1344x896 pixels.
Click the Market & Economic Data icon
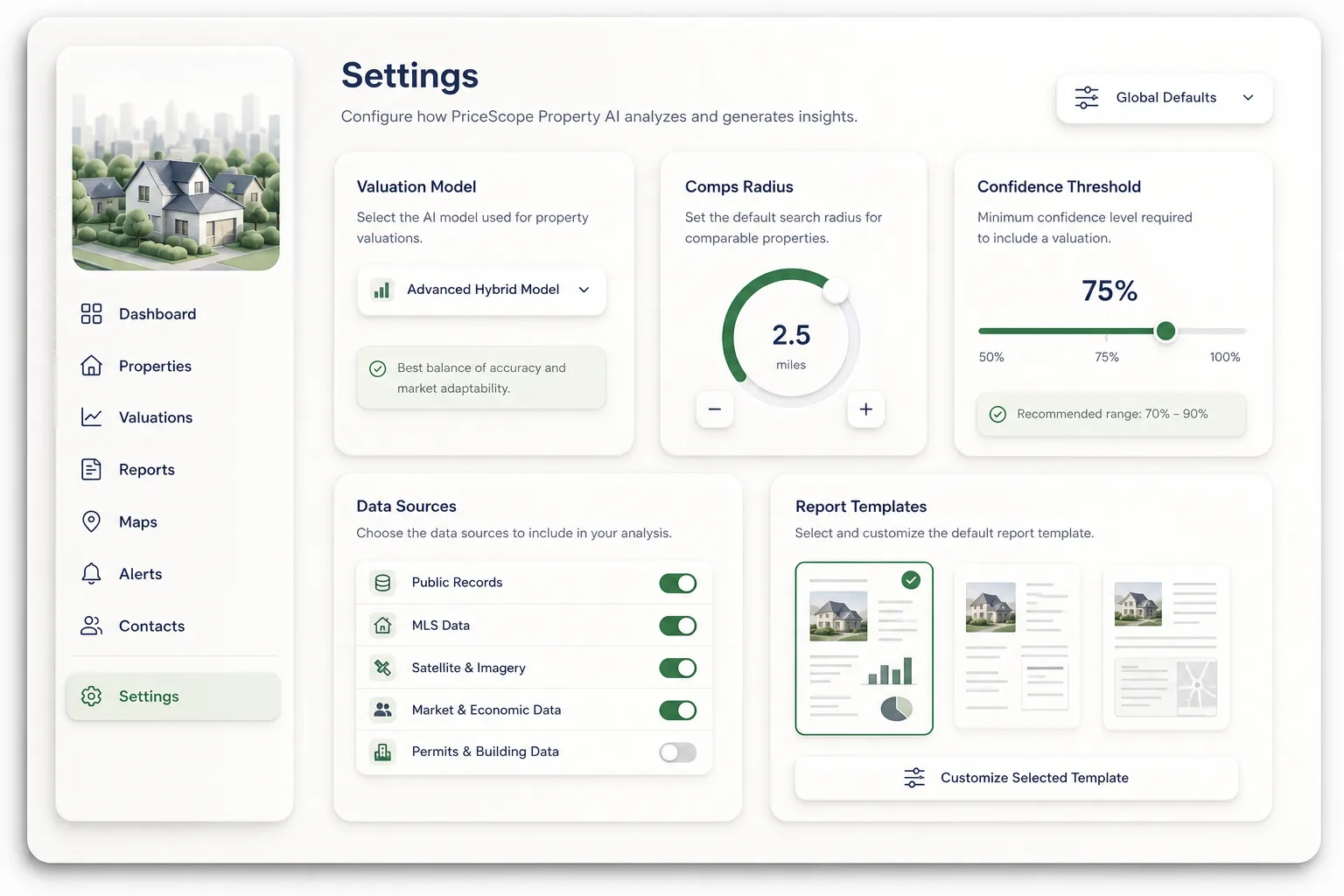point(382,710)
